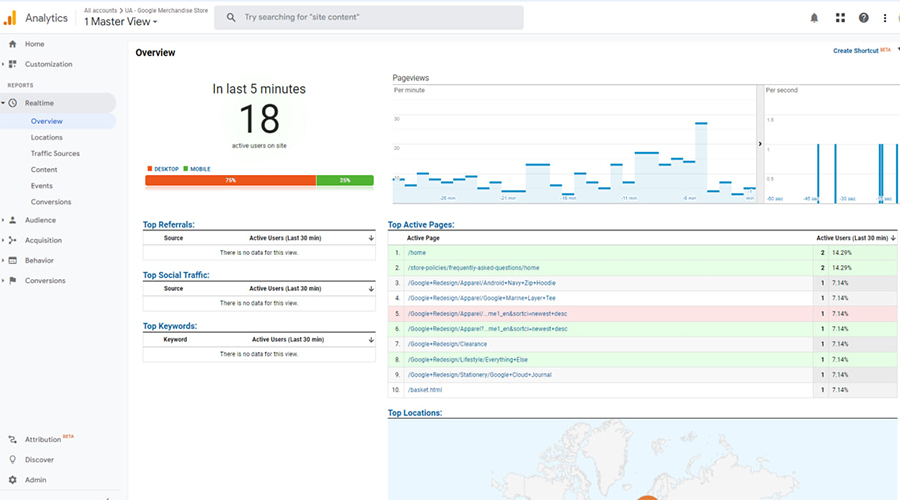Click the Acquisition arrows icon

click(x=13, y=240)
